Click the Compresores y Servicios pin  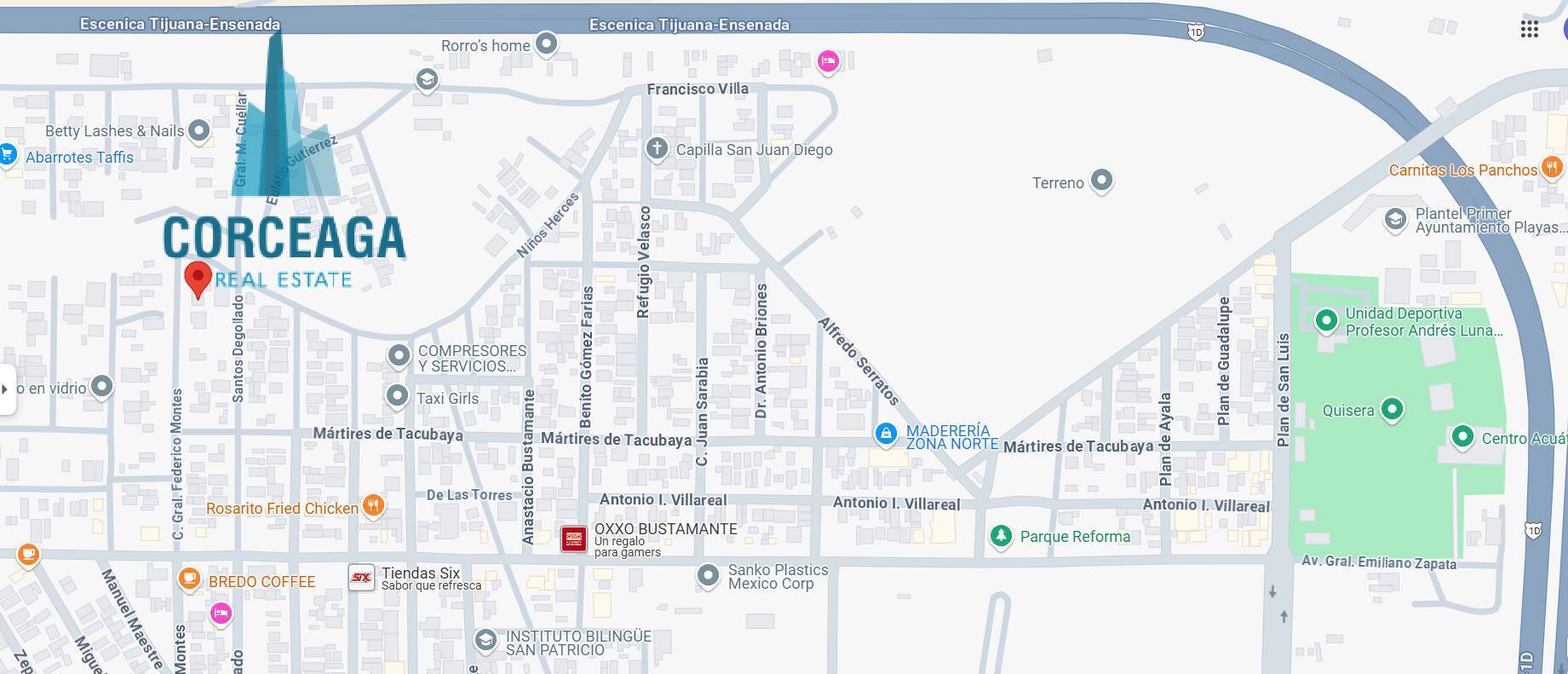pyautogui.click(x=399, y=355)
